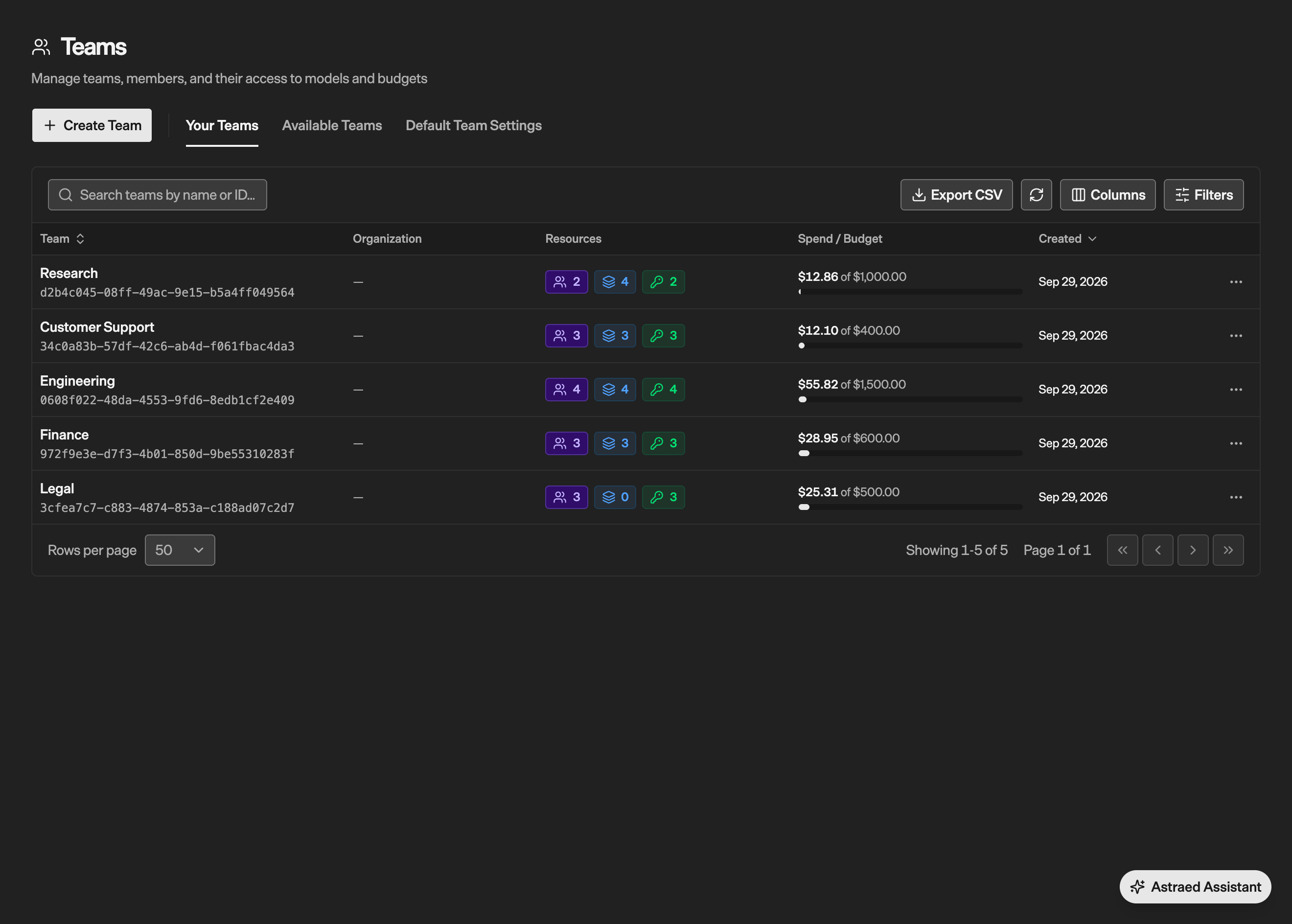The width and height of the screenshot is (1292, 924).
Task: Sort by Created column header
Action: [1067, 239]
